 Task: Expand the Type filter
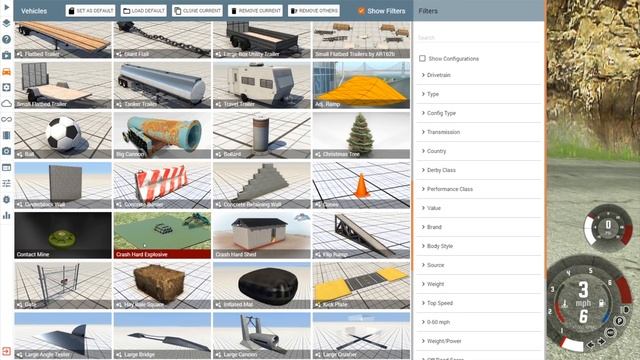pos(479,94)
